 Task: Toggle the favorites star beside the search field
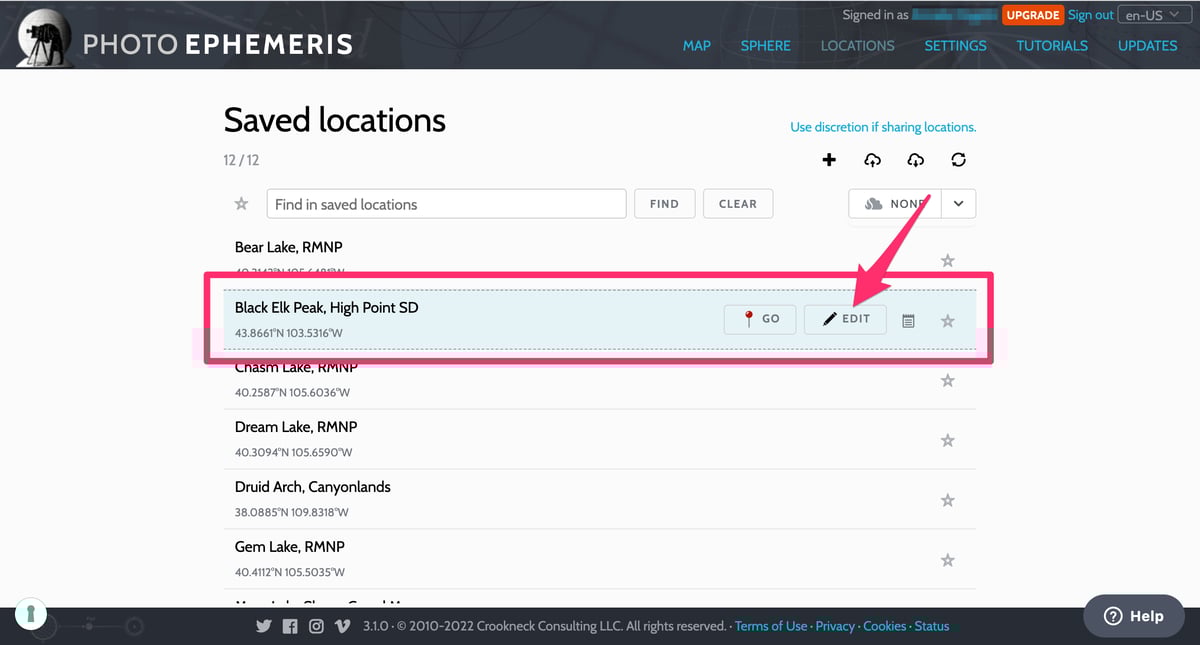pos(241,204)
